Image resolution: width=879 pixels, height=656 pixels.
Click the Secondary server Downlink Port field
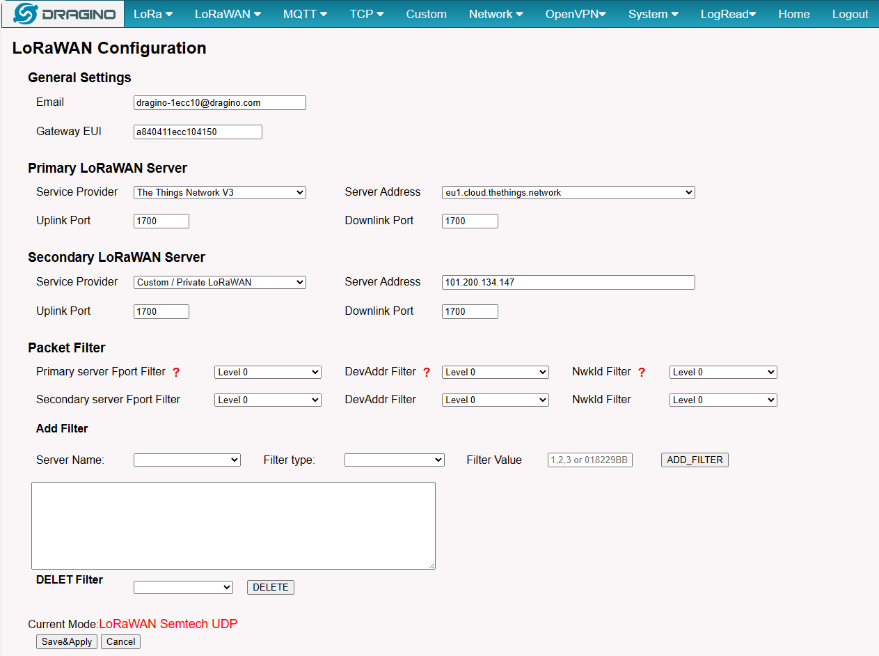[x=470, y=311]
